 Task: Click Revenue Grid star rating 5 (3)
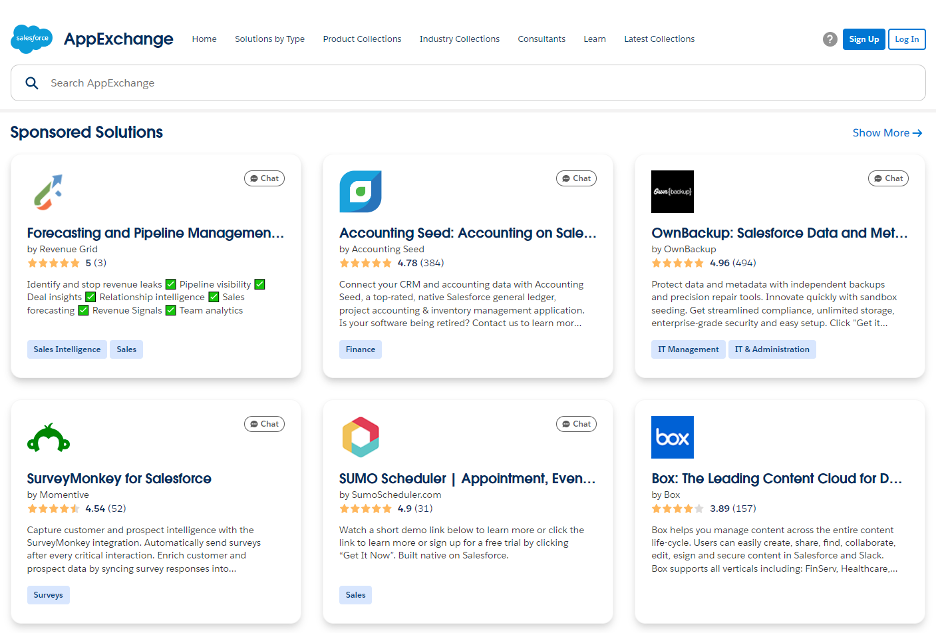click(x=67, y=263)
